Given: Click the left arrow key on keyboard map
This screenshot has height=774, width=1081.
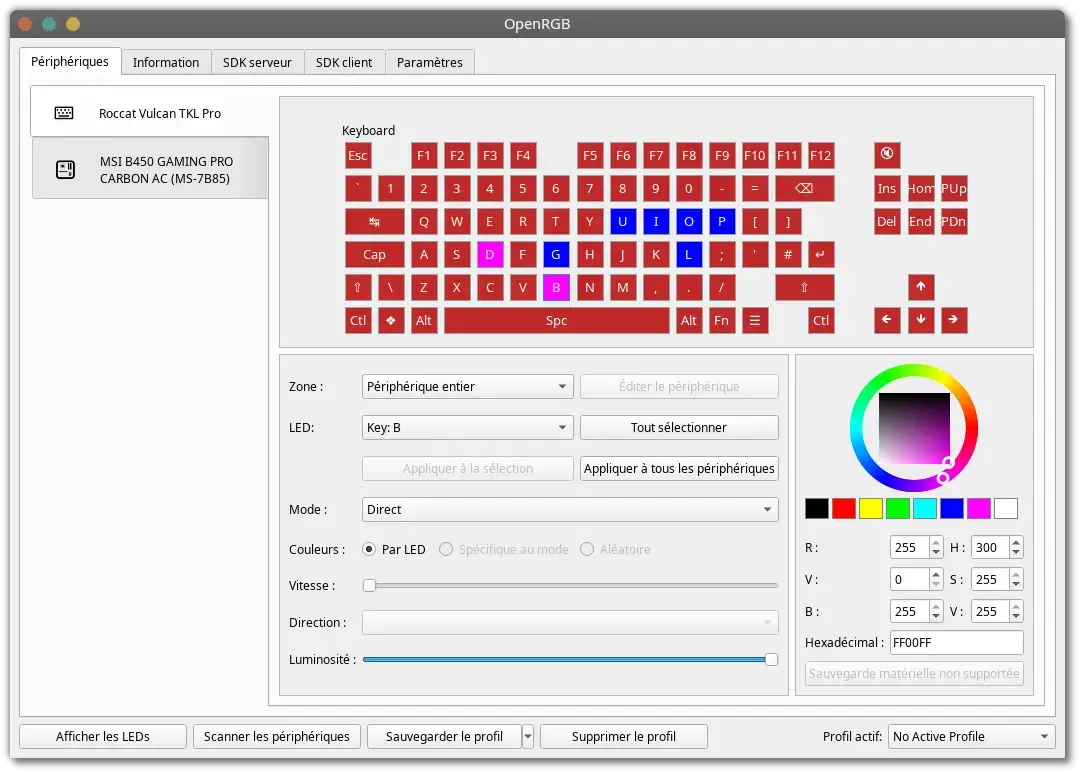Looking at the screenshot, I should [x=887, y=320].
